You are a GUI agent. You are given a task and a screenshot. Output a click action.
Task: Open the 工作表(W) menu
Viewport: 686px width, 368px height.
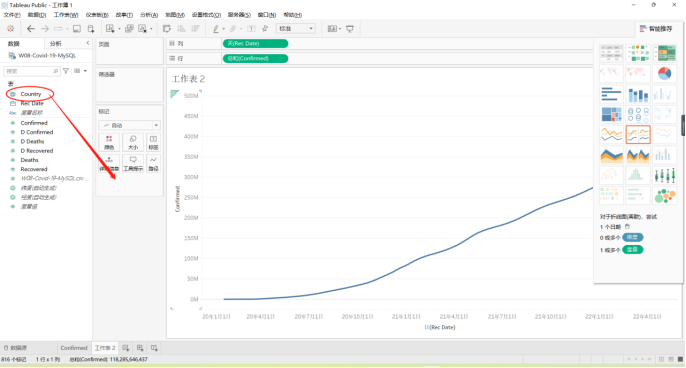pyautogui.click(x=66, y=15)
